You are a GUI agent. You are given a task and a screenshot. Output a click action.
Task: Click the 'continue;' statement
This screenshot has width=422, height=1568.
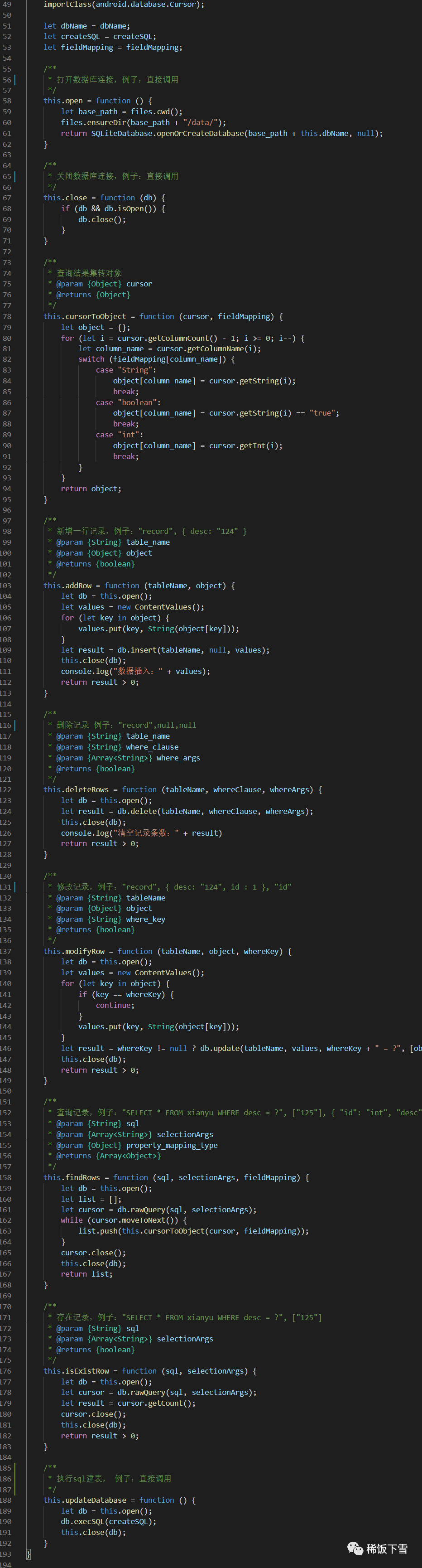pyautogui.click(x=115, y=1006)
